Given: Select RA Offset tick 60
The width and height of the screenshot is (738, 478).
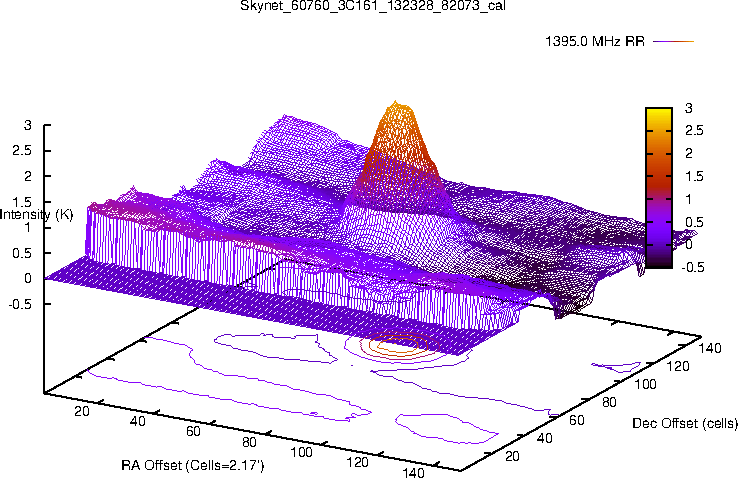Looking at the screenshot, I should pos(193,431).
